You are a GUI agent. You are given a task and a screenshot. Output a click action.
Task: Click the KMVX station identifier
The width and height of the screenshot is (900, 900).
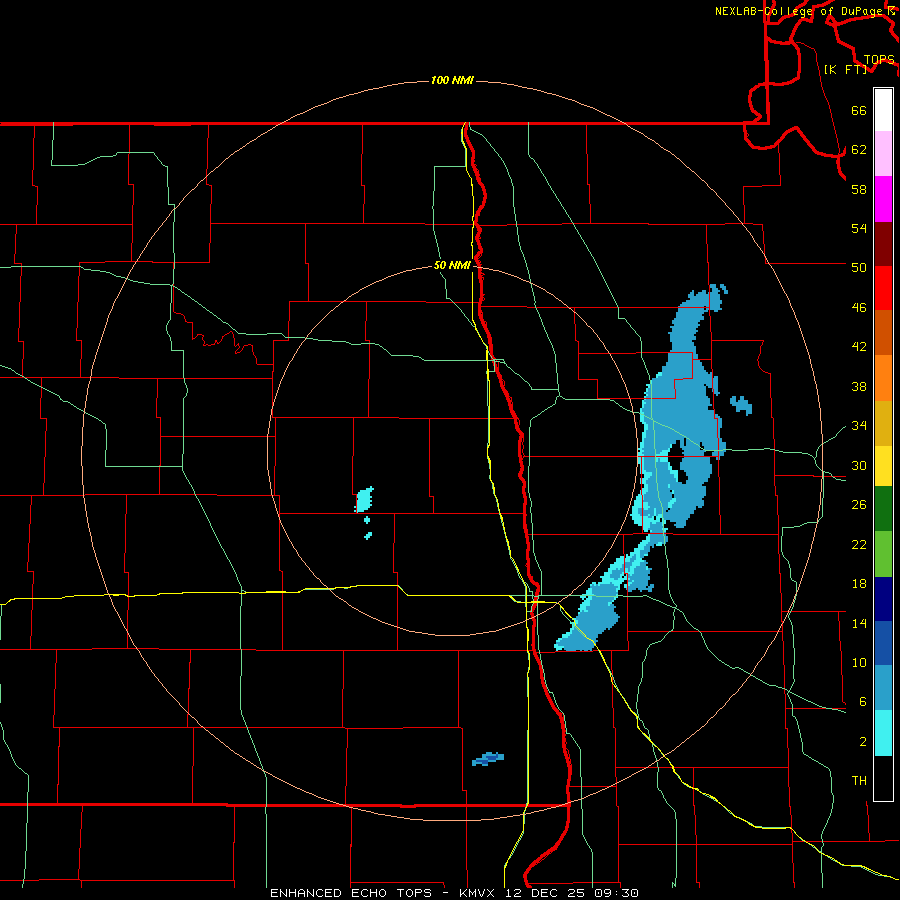[x=476, y=893]
